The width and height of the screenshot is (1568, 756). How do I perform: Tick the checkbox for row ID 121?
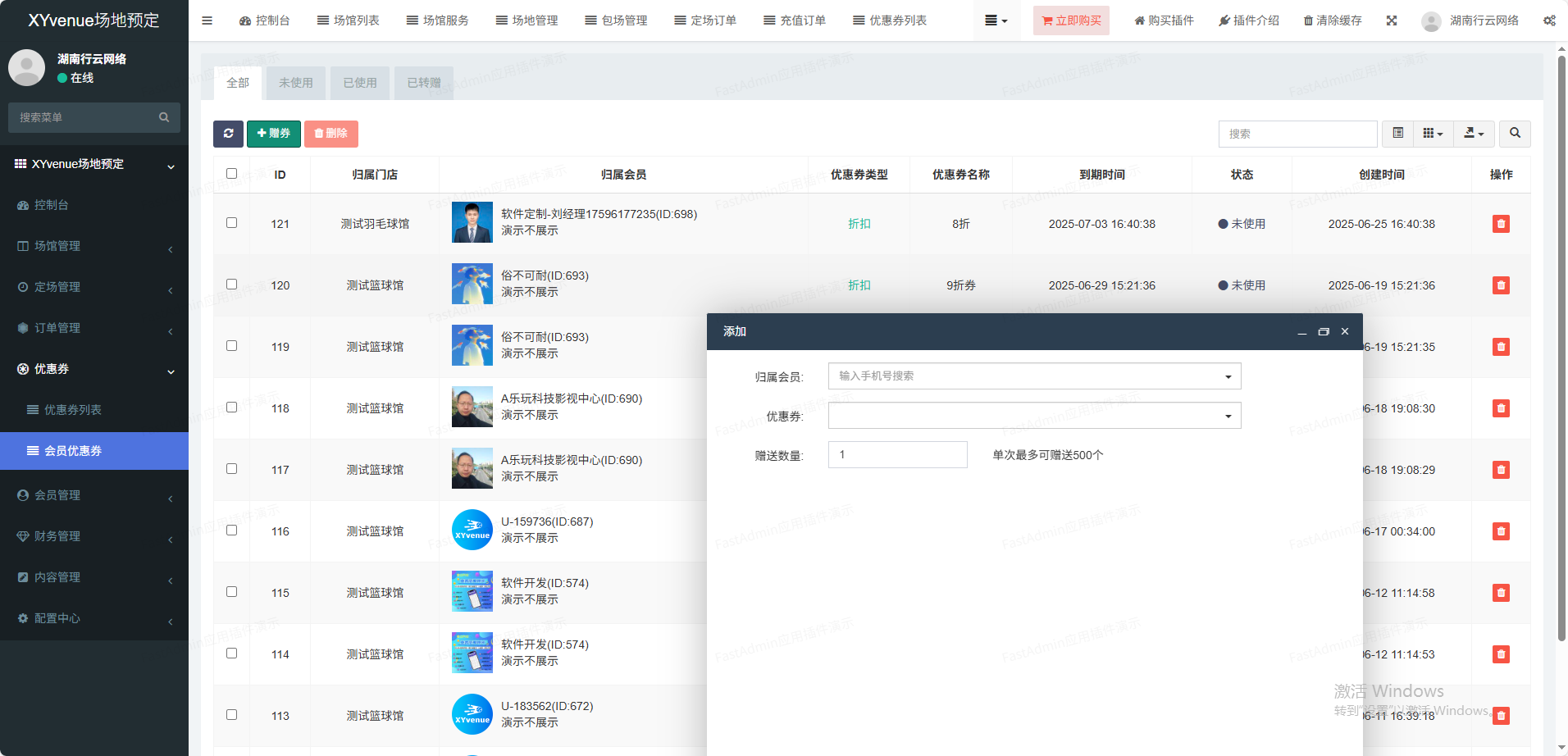tap(232, 223)
